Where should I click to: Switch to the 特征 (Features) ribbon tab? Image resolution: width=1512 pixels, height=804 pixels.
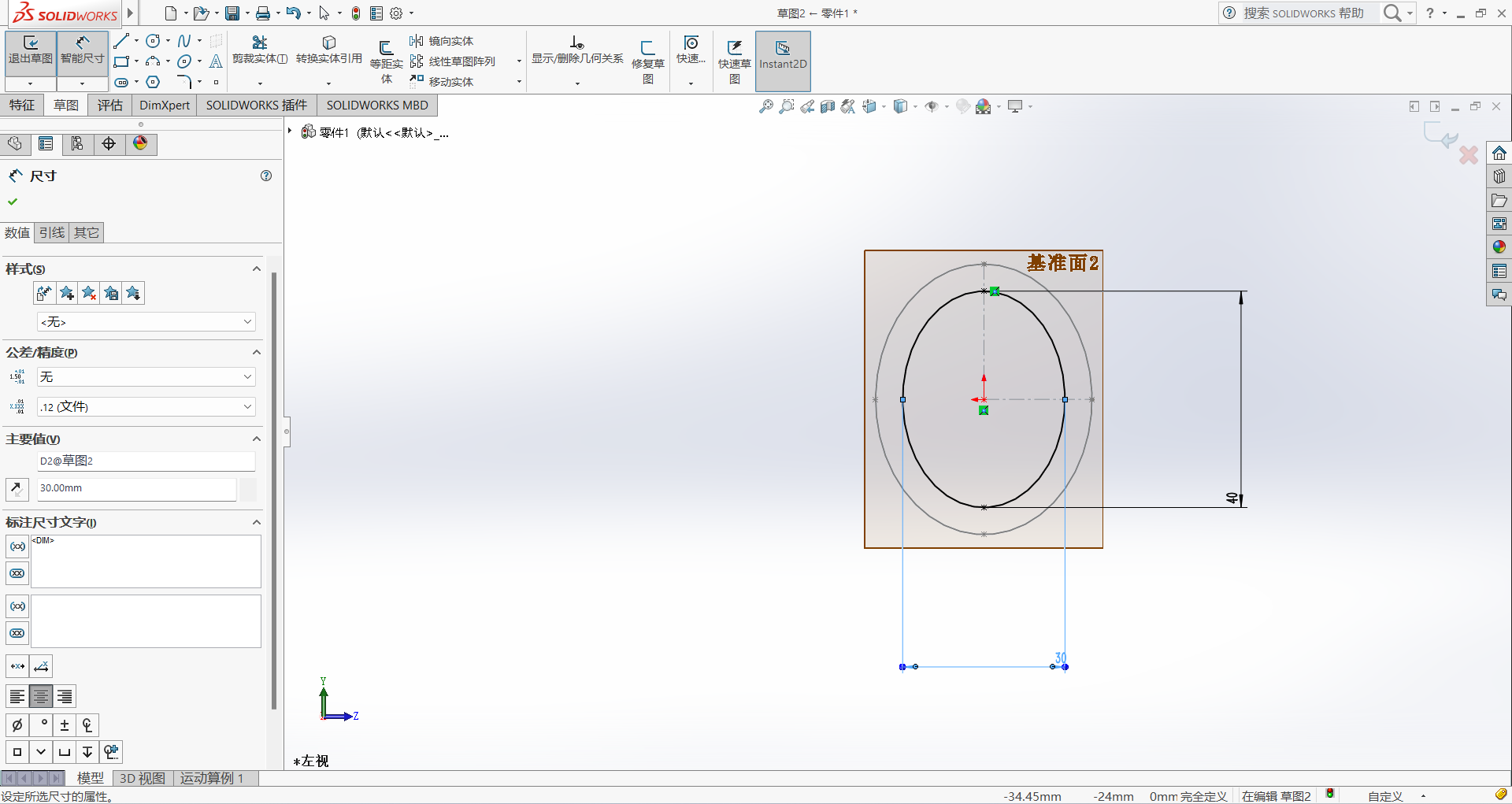click(x=22, y=106)
